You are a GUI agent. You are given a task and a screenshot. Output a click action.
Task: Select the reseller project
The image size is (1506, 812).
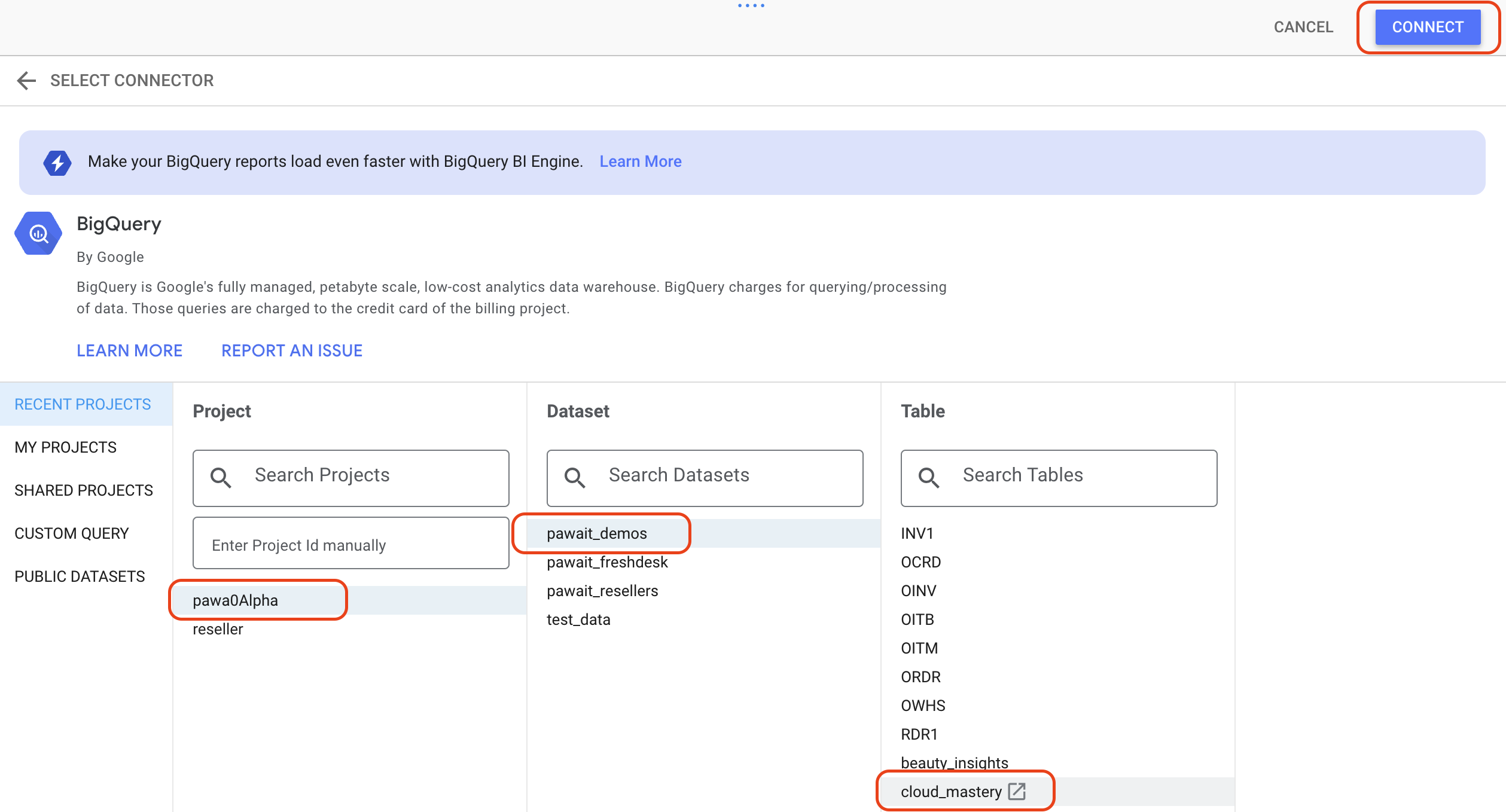(218, 628)
